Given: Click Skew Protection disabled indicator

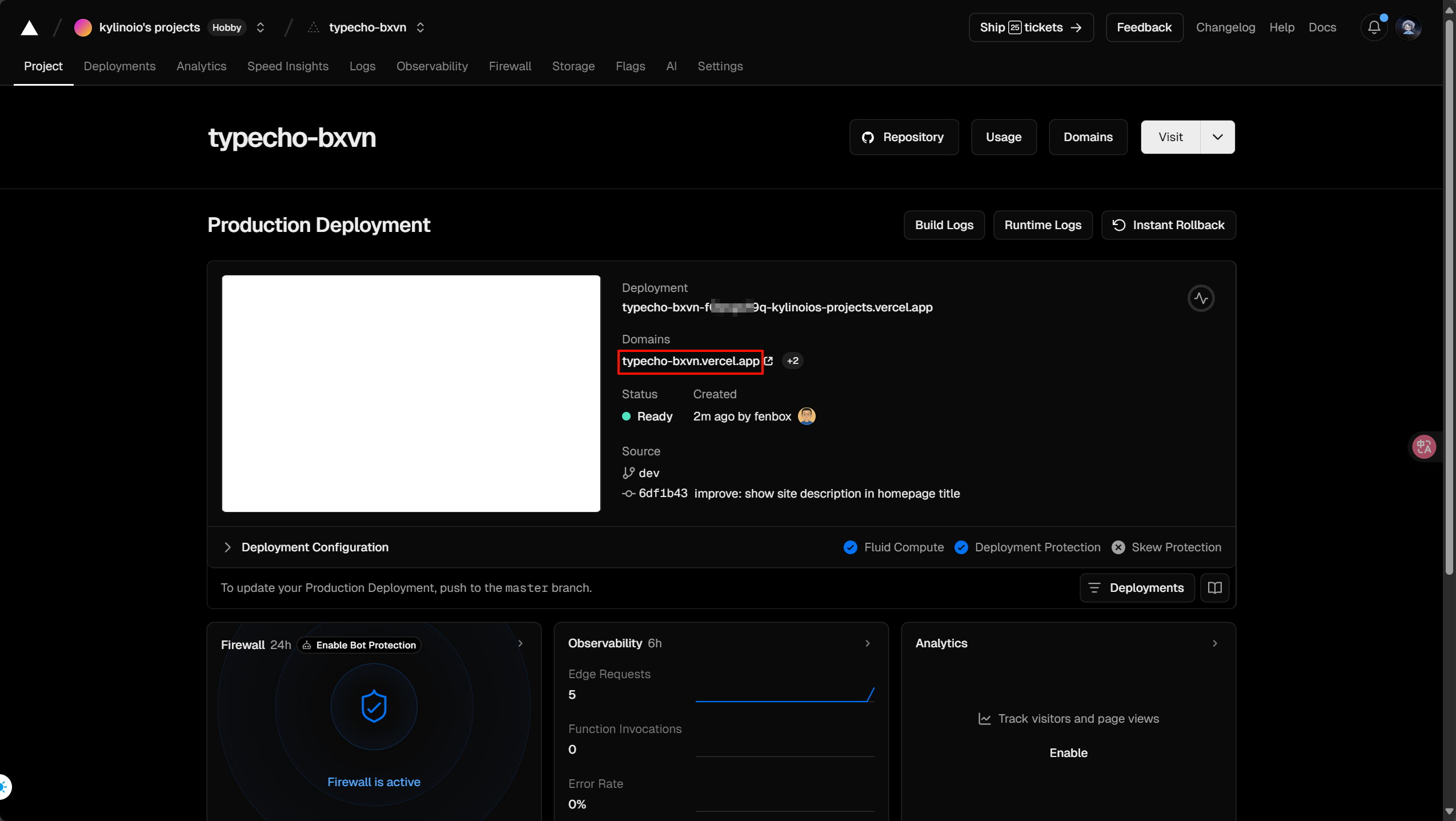Looking at the screenshot, I should [x=1118, y=547].
